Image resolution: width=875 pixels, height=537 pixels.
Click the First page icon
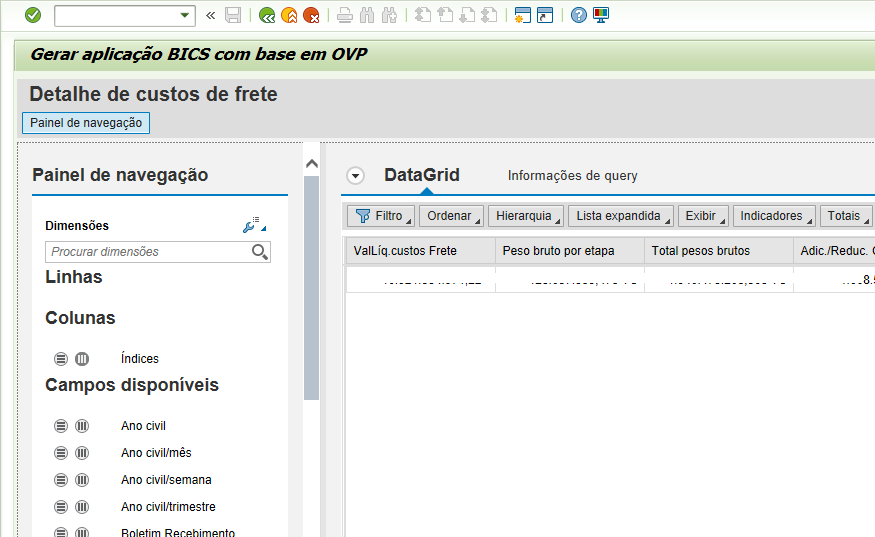tap(423, 15)
